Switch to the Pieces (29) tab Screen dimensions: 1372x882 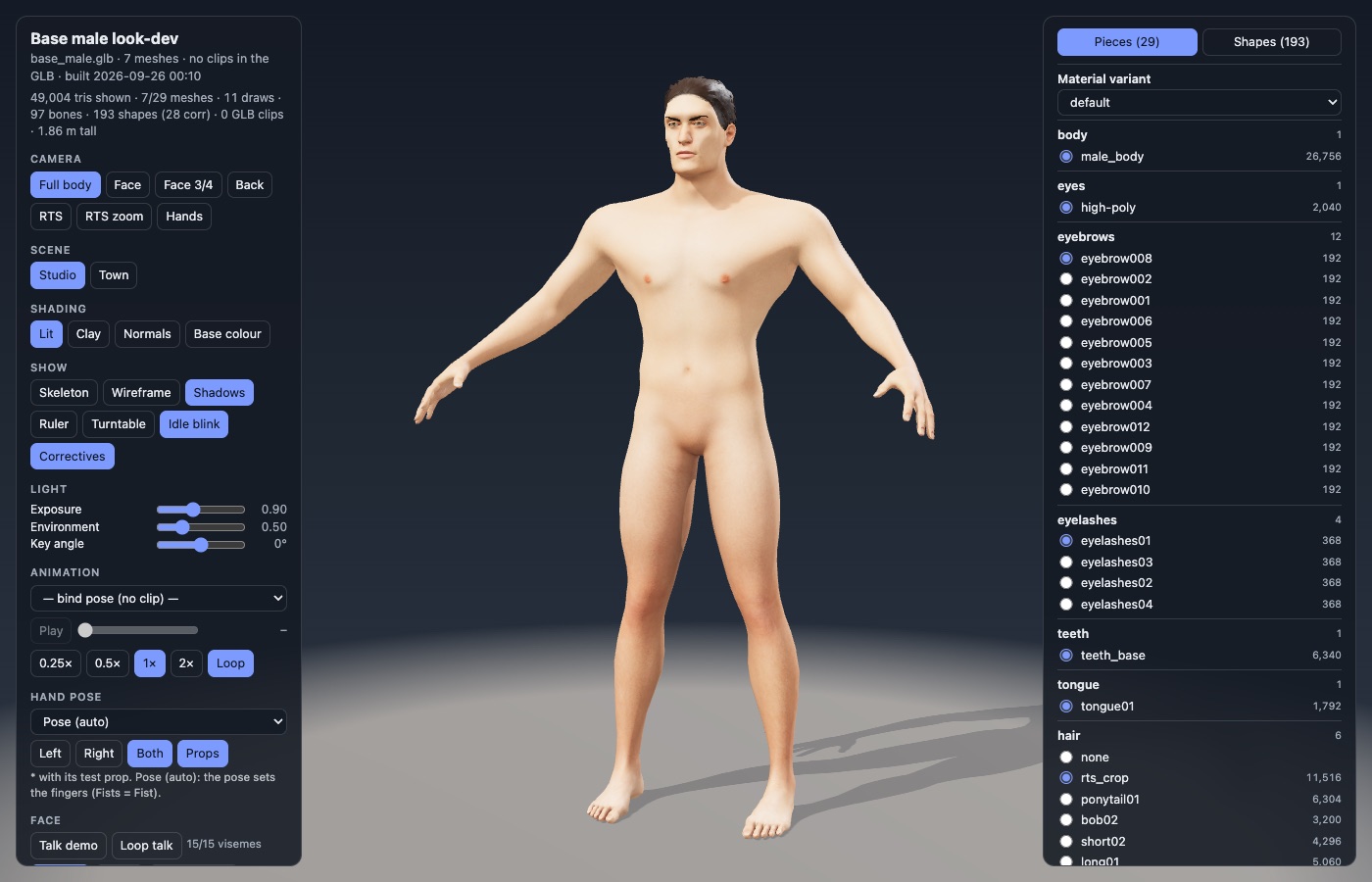click(x=1127, y=42)
